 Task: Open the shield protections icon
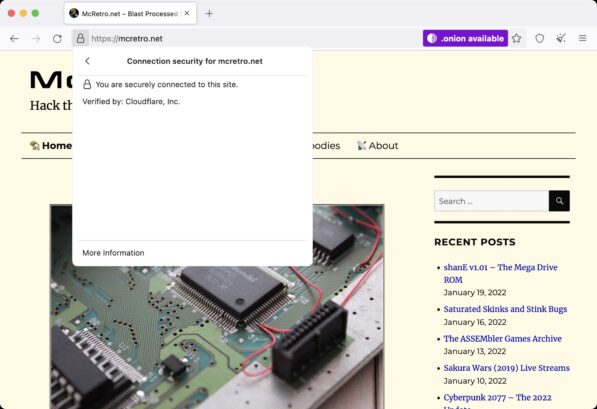[x=540, y=38]
